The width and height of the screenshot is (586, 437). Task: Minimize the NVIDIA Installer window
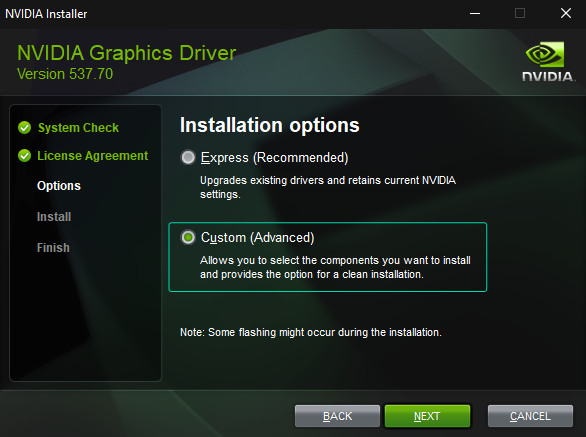click(475, 13)
